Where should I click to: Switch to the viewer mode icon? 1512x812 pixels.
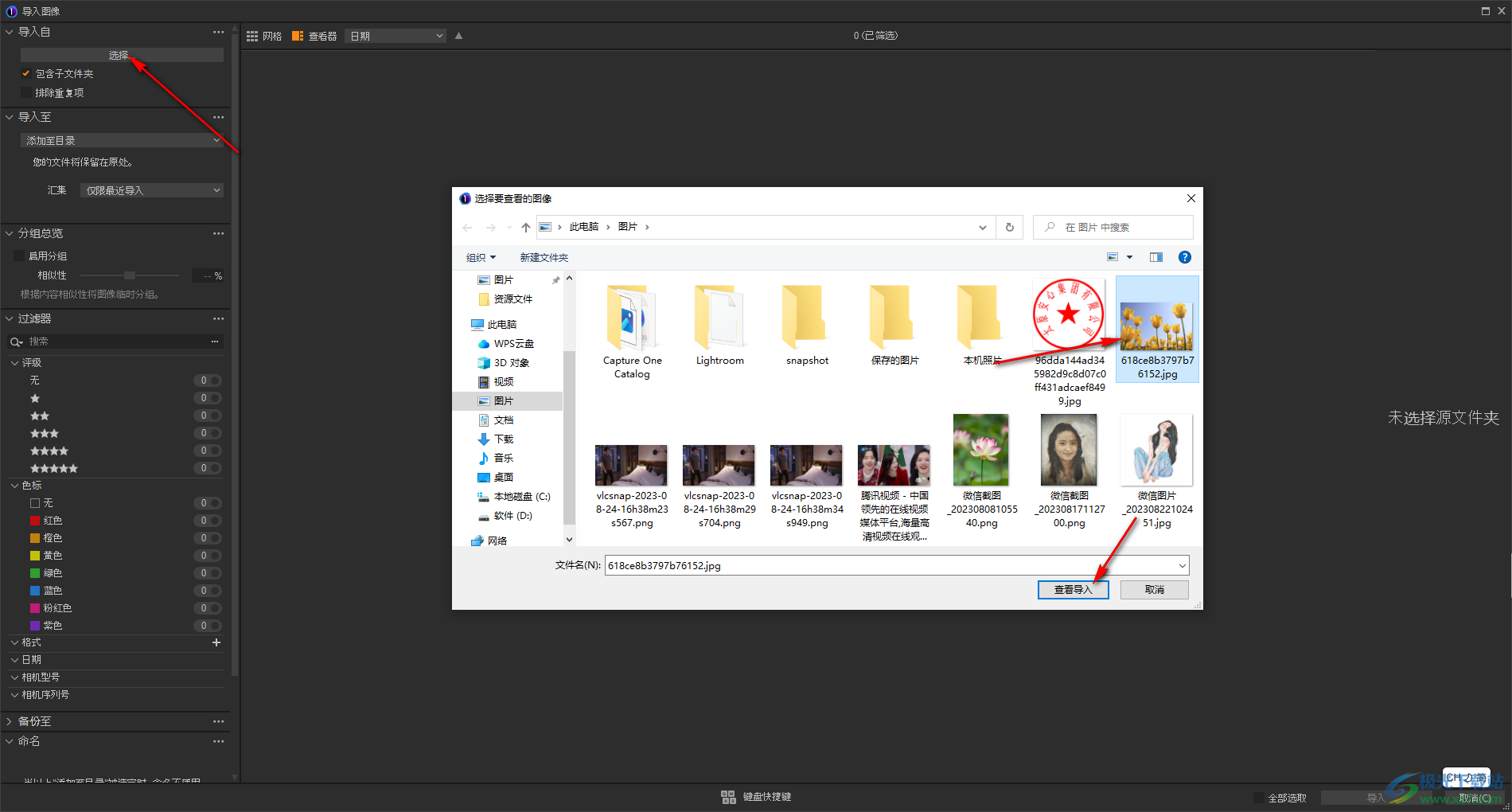tap(298, 36)
